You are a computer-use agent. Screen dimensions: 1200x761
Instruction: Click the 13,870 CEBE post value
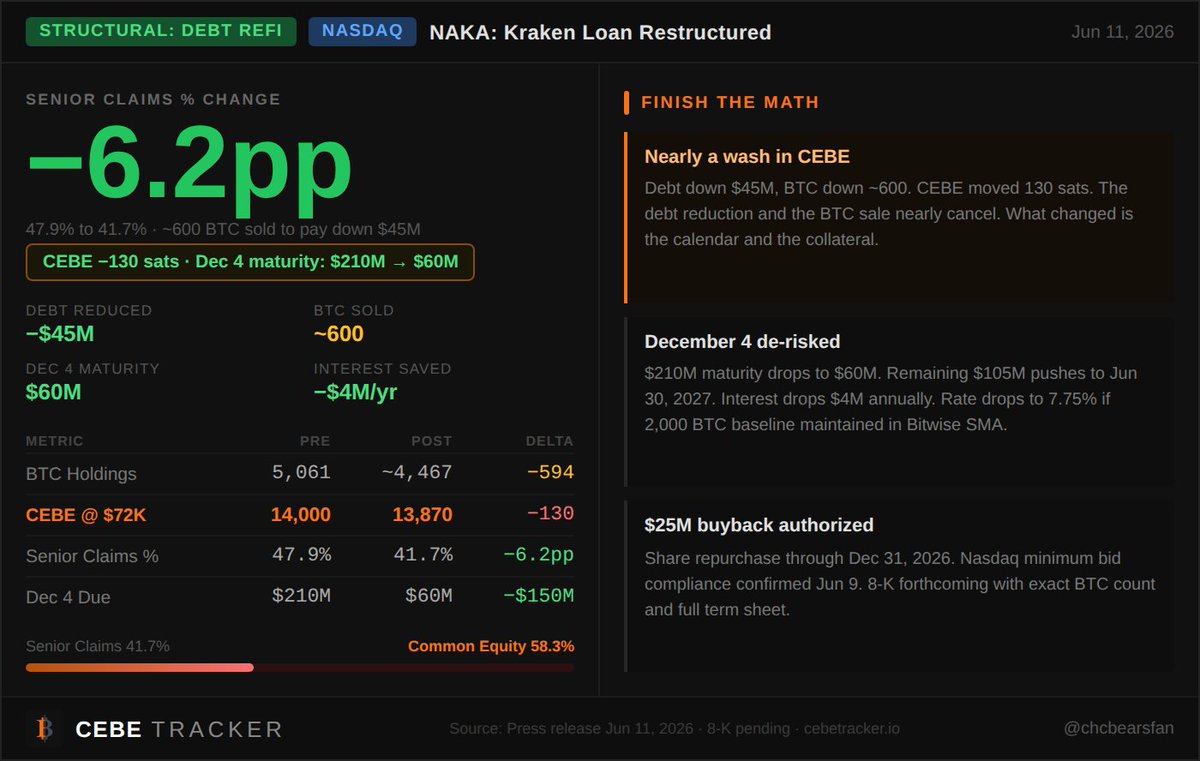tap(423, 515)
